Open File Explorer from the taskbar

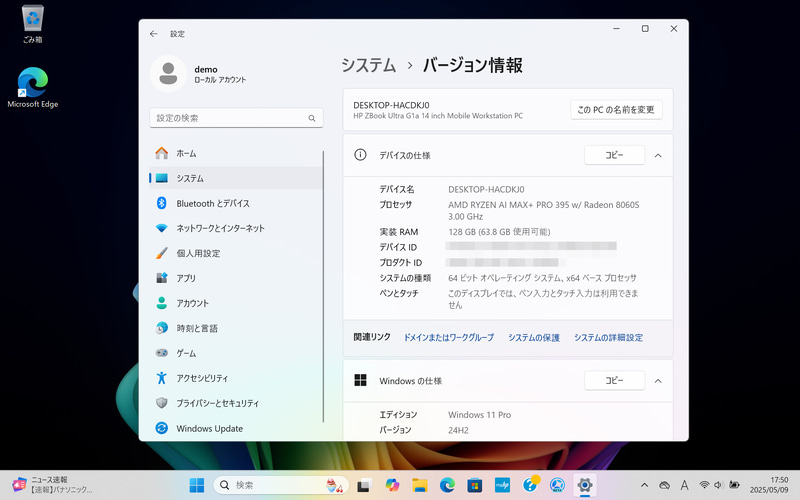(x=419, y=485)
